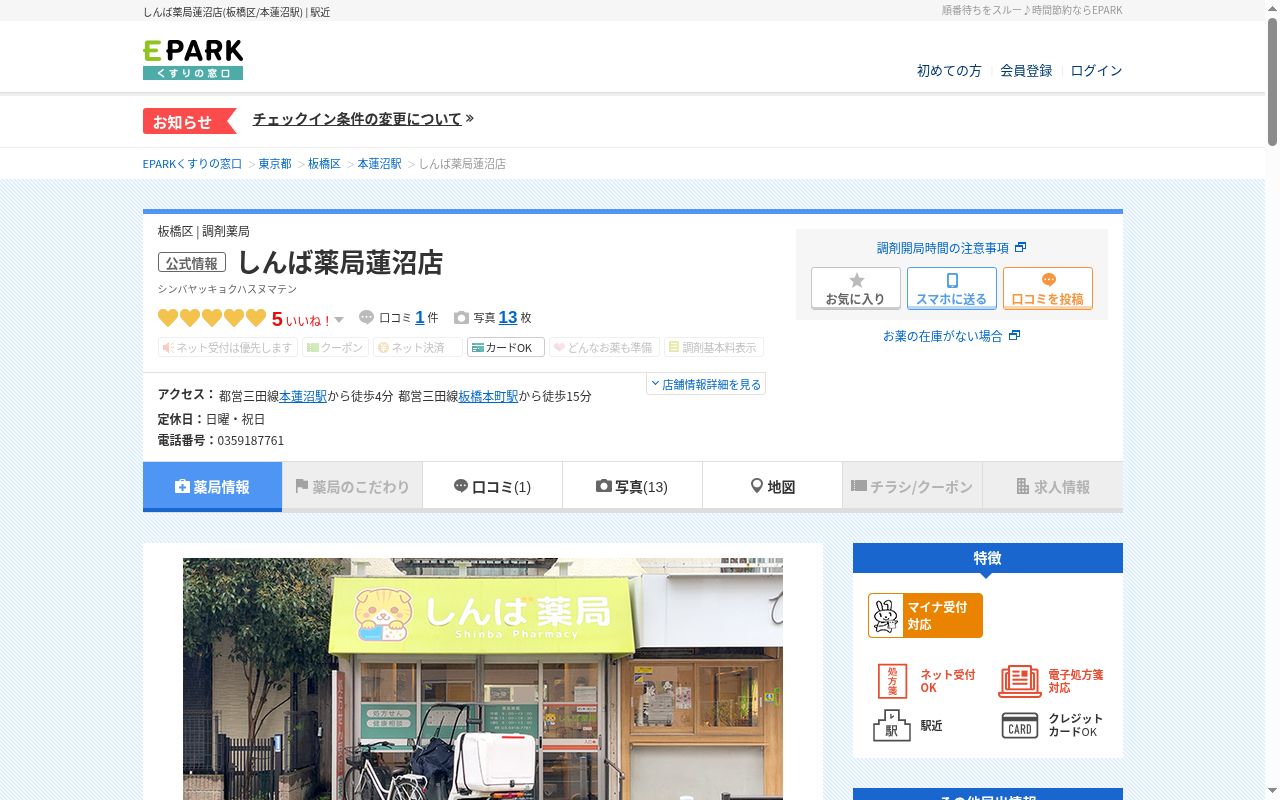Click the 求人情報 tab
Screen dimensions: 1280x800
(x=1052, y=487)
